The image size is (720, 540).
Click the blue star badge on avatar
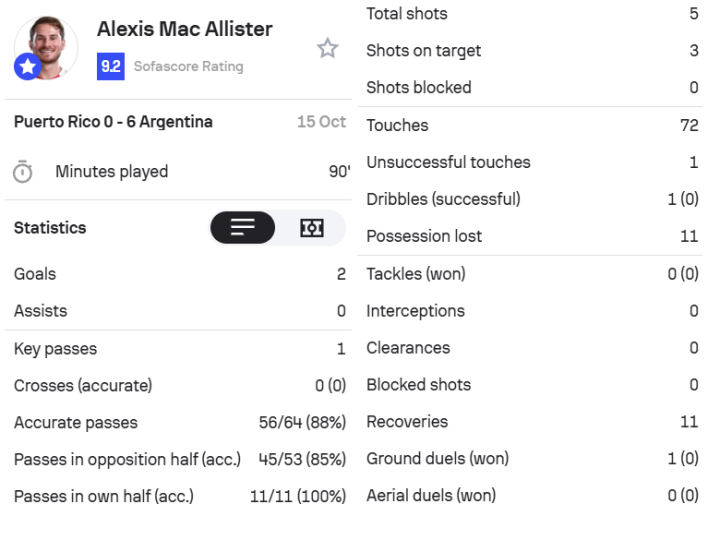coord(26,67)
